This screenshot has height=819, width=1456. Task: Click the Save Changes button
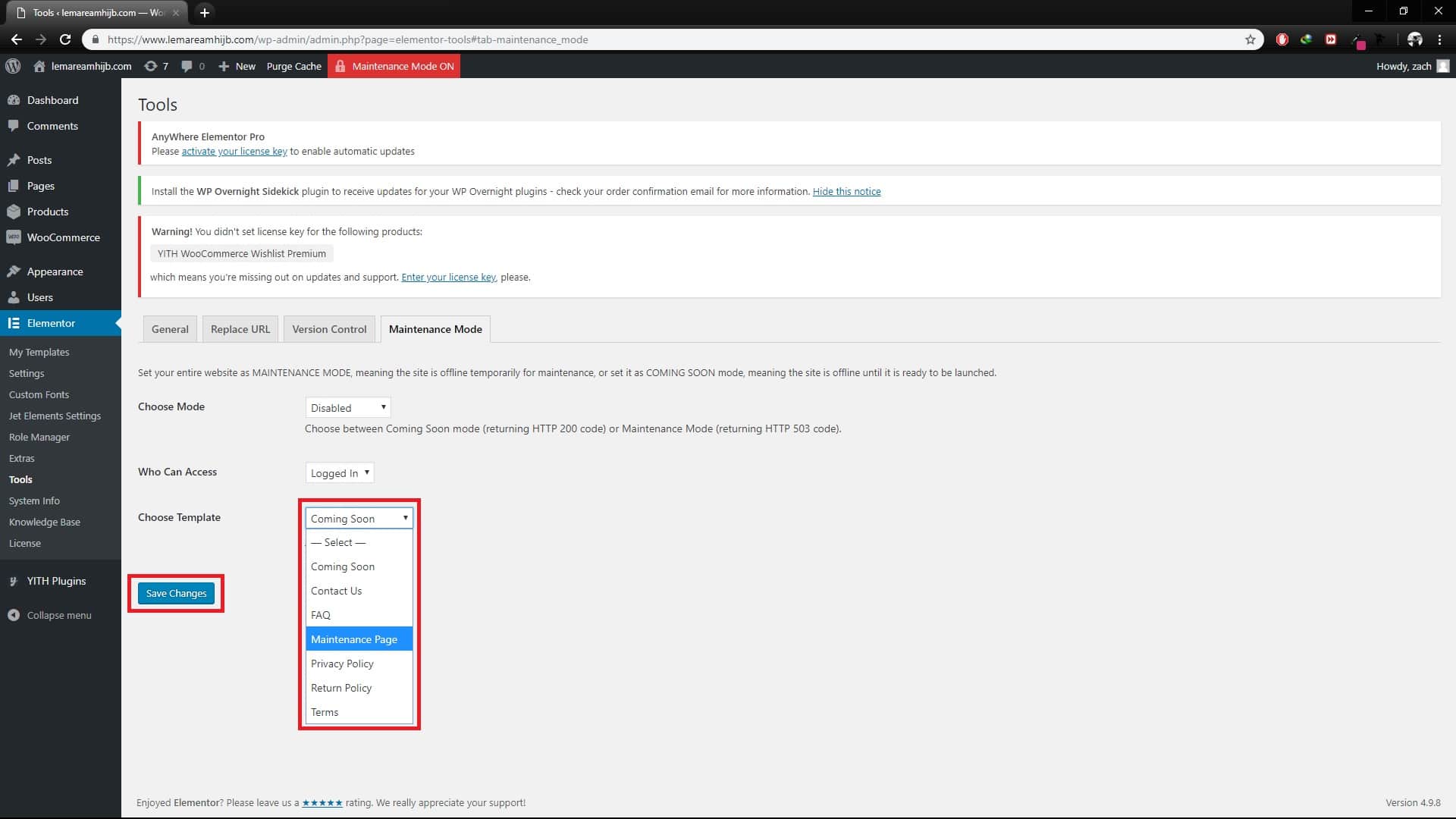pyautogui.click(x=176, y=593)
